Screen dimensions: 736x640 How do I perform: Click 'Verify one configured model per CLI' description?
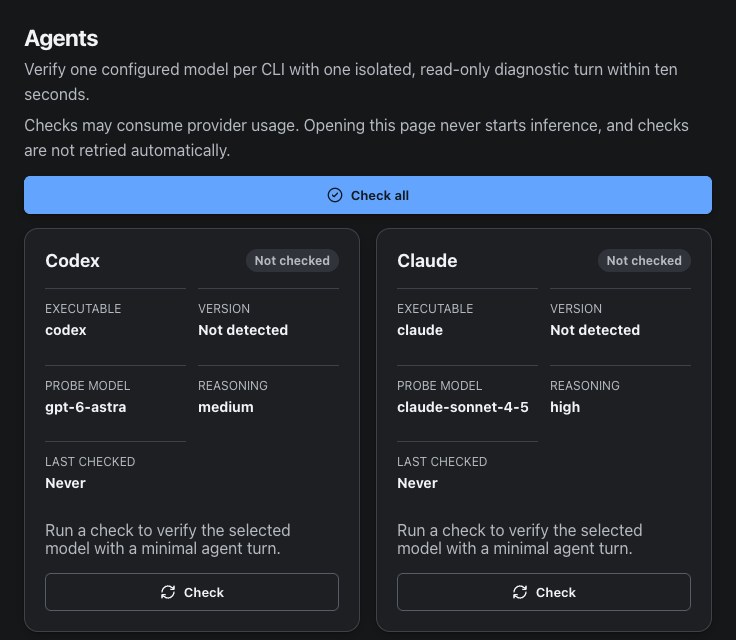click(x=351, y=82)
